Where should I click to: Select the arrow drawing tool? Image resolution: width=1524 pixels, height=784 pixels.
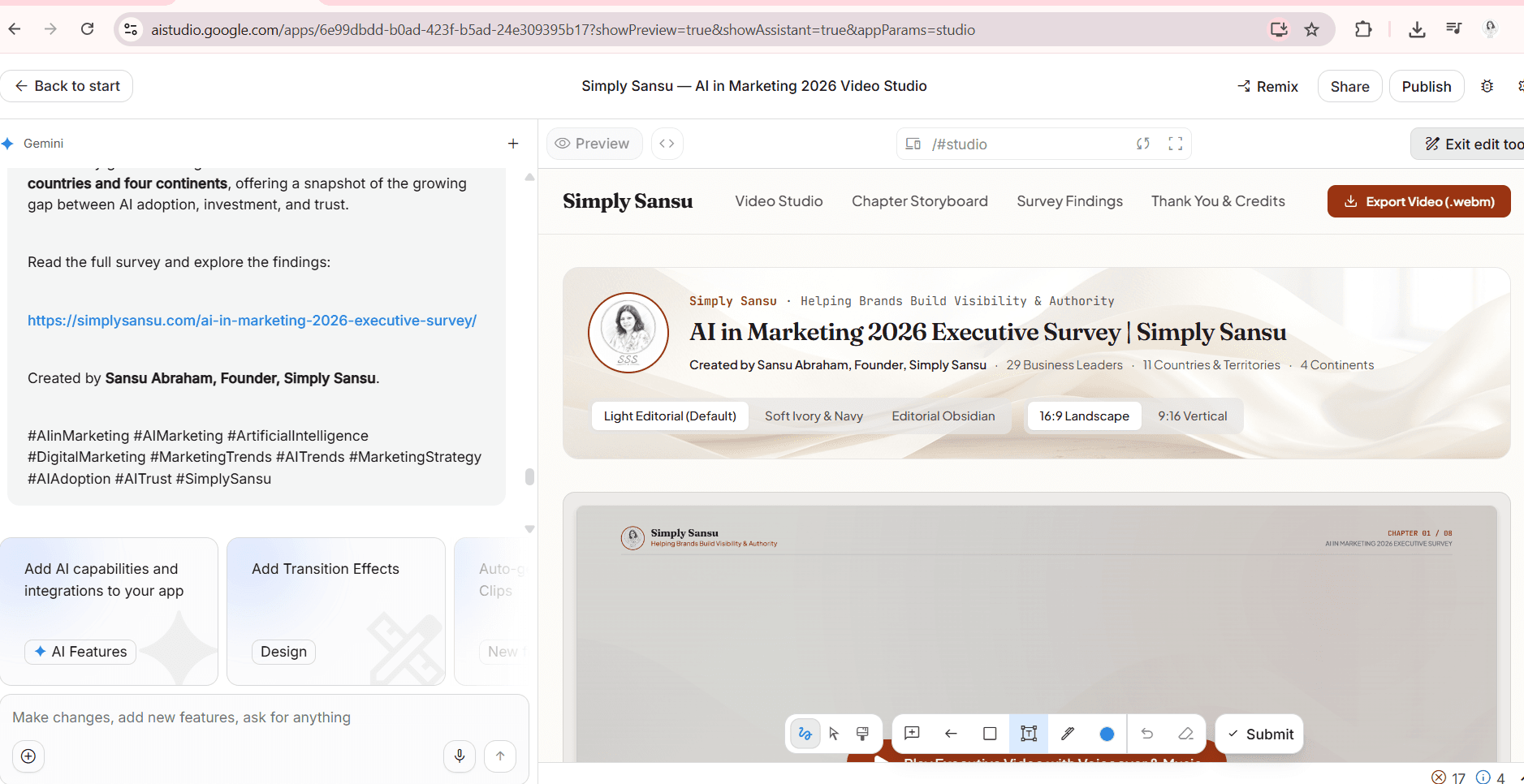coord(951,734)
